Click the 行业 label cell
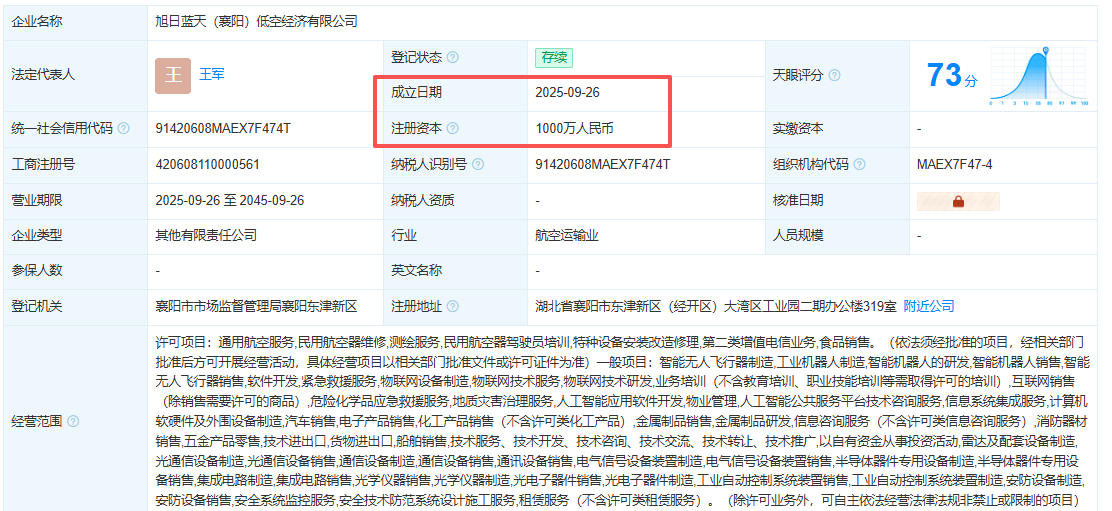The image size is (1112, 511). [455, 235]
